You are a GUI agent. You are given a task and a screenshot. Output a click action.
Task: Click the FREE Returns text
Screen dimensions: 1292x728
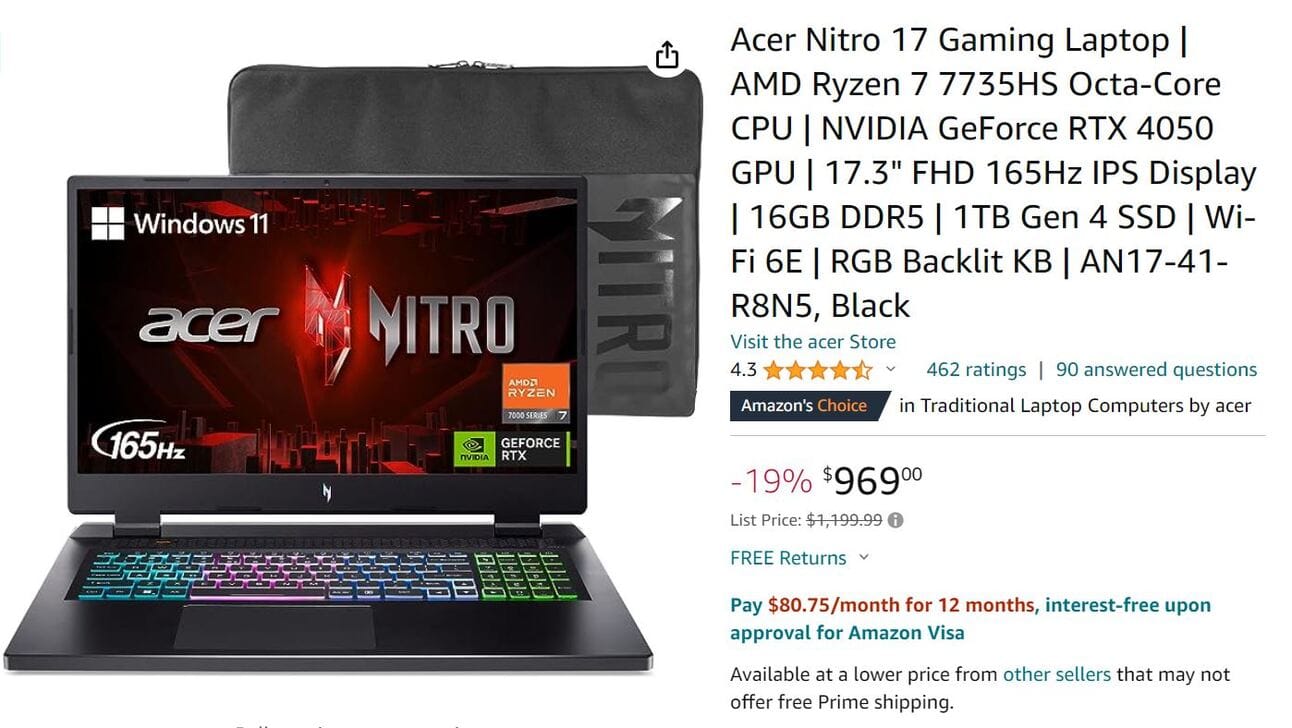pos(788,558)
